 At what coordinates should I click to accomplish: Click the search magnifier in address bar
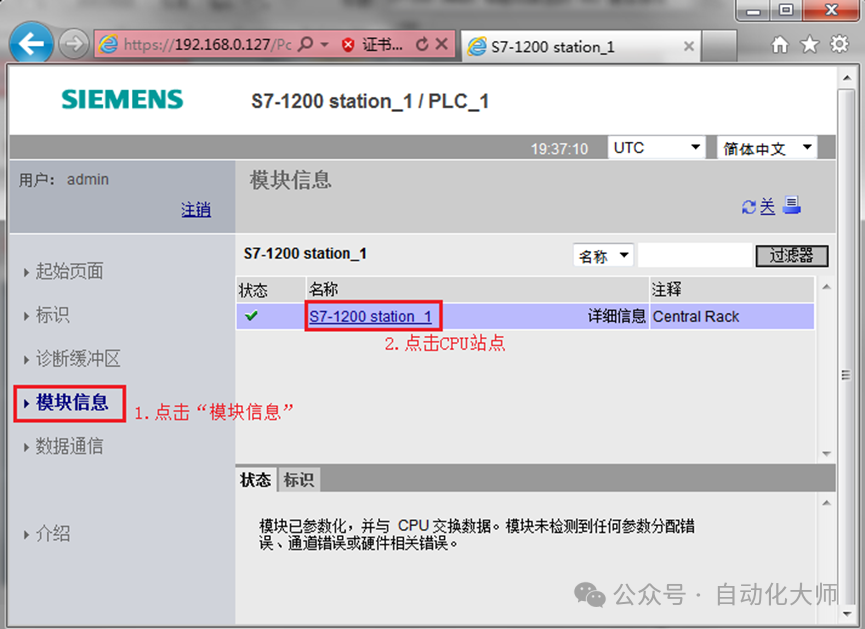pos(305,44)
